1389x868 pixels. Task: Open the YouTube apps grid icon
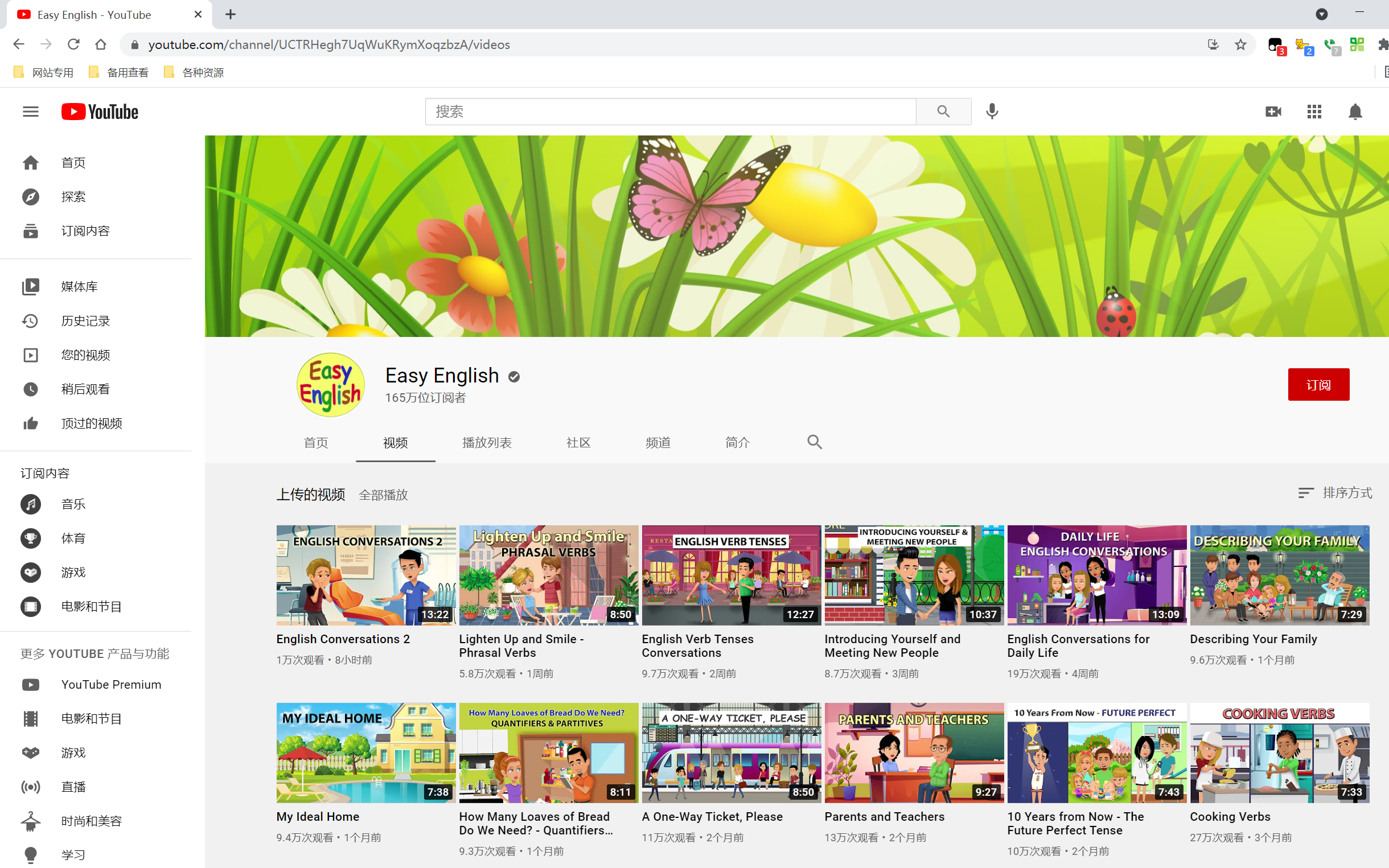click(x=1314, y=112)
